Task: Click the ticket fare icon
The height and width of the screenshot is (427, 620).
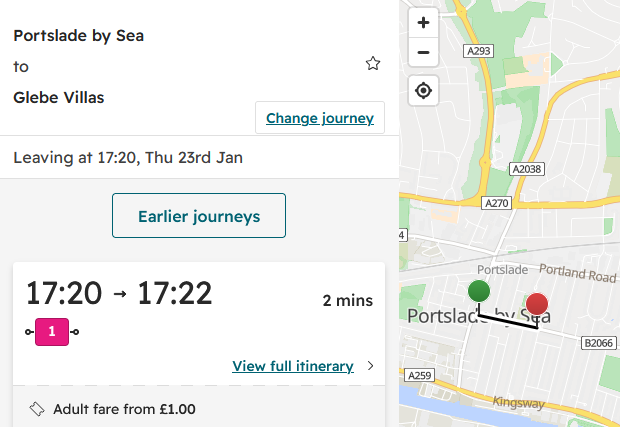Action: point(37,409)
